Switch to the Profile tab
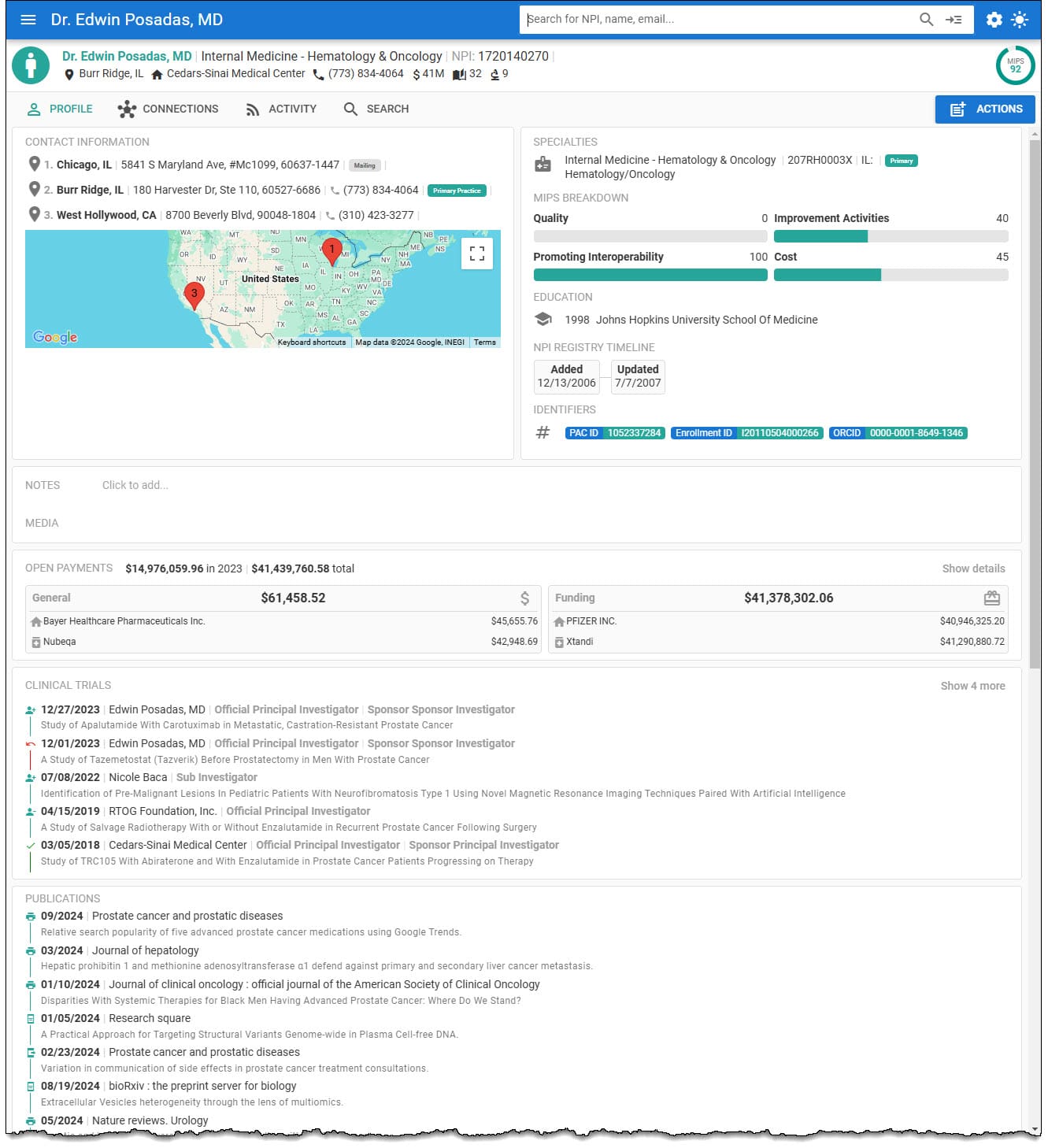The height and width of the screenshot is (1148, 1048). 60,109
